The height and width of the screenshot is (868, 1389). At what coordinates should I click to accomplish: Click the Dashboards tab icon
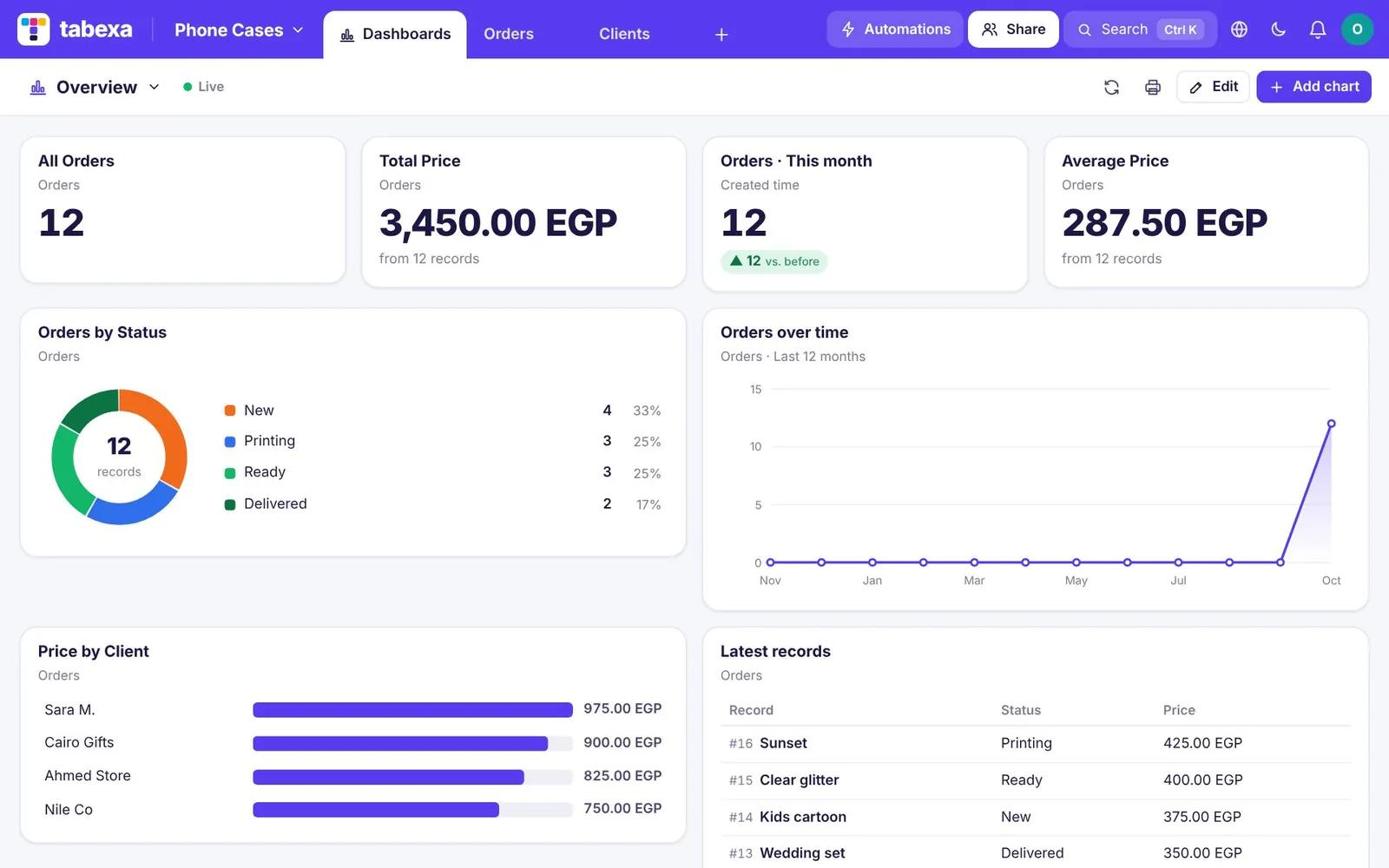pos(347,35)
